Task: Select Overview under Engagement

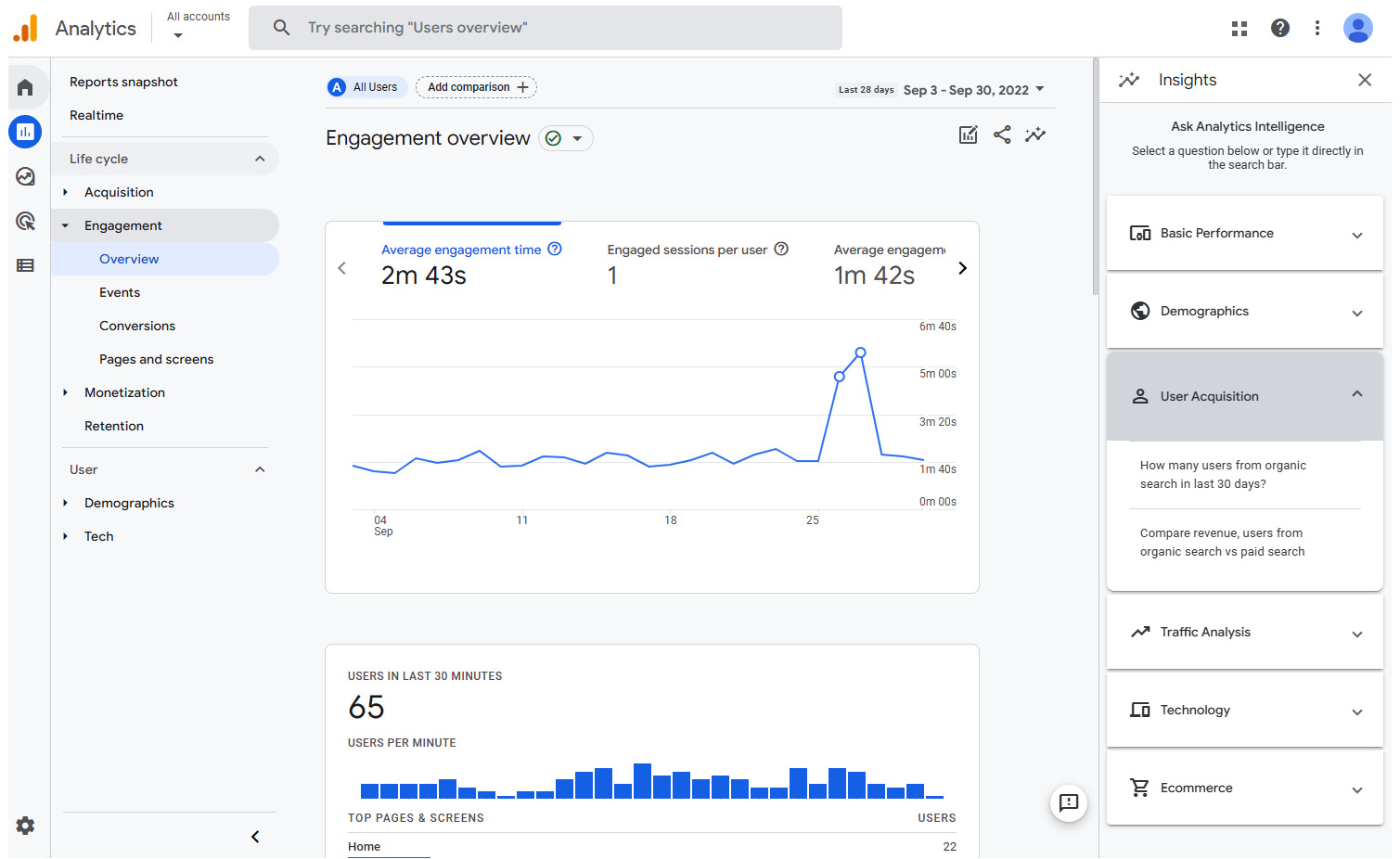Action: 165,259
